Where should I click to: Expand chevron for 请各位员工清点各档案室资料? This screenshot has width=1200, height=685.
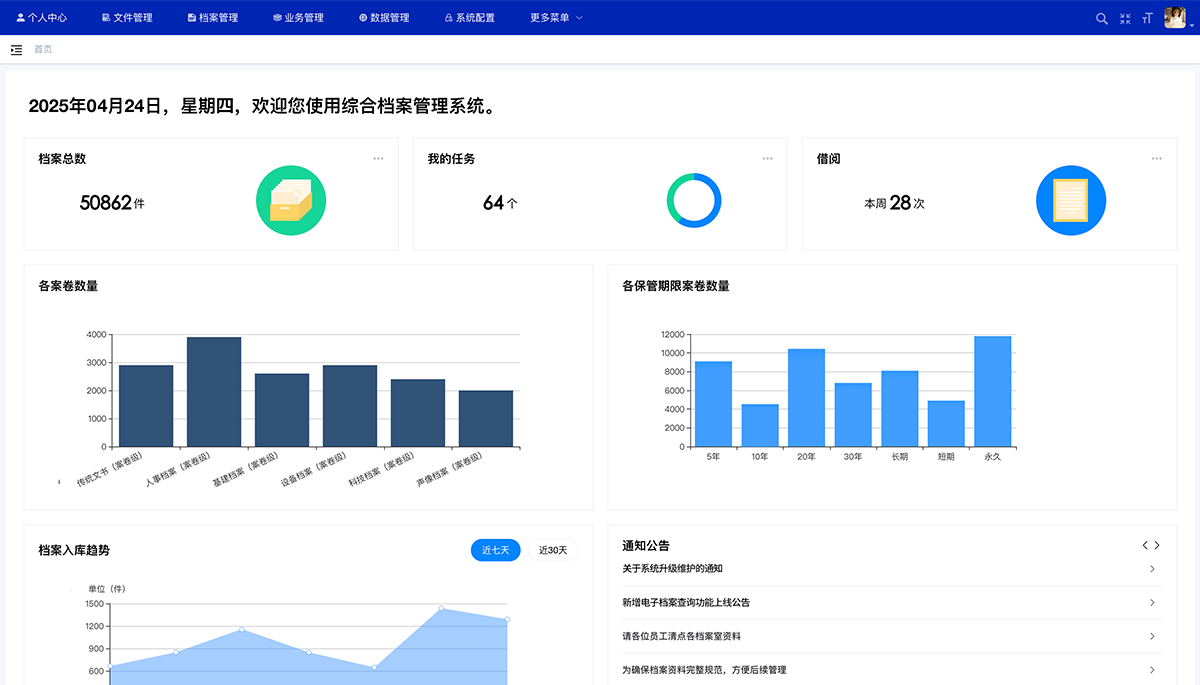pyautogui.click(x=1152, y=636)
